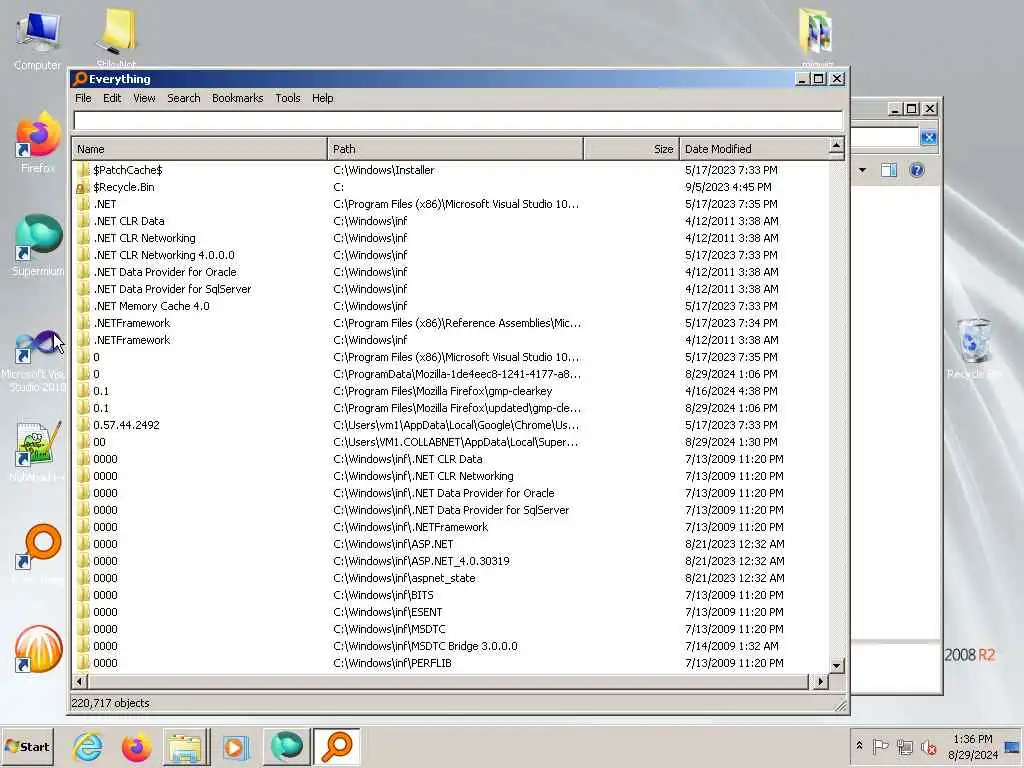Select the Recycle Bin desktop icon
Viewport: 1024px width, 768px height.
(x=974, y=347)
